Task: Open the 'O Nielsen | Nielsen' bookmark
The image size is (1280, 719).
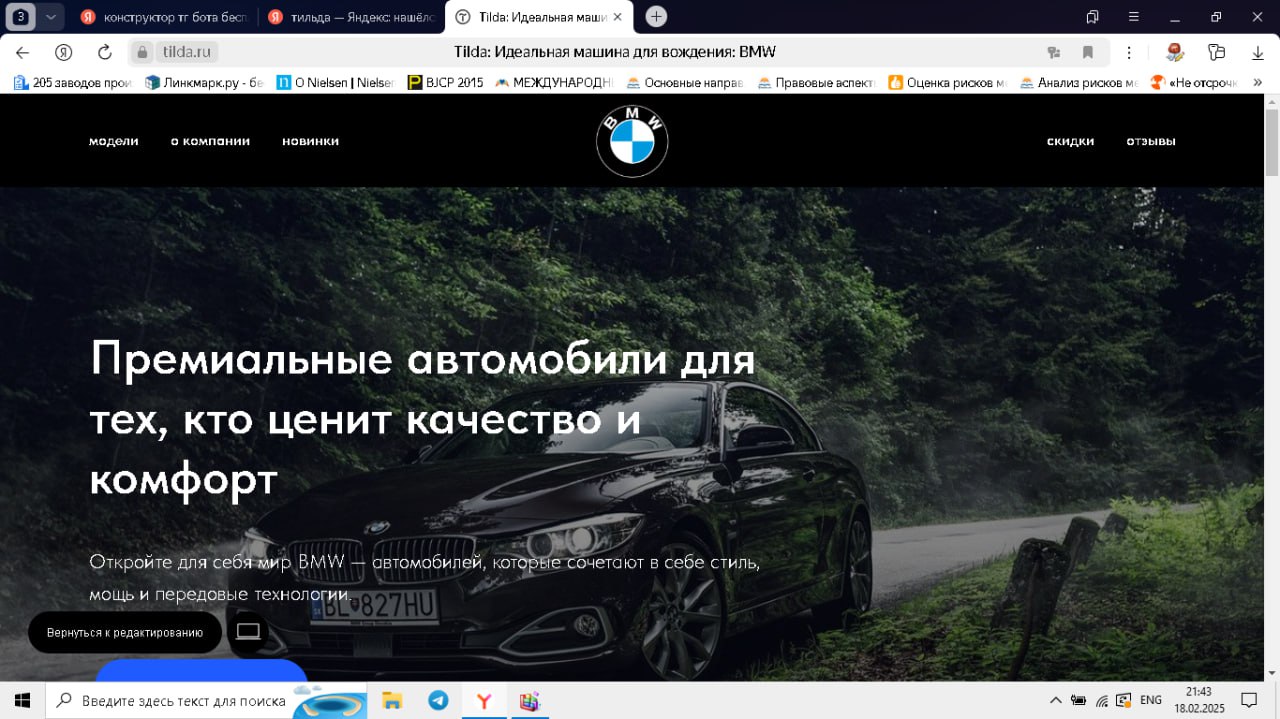Action: coord(335,83)
